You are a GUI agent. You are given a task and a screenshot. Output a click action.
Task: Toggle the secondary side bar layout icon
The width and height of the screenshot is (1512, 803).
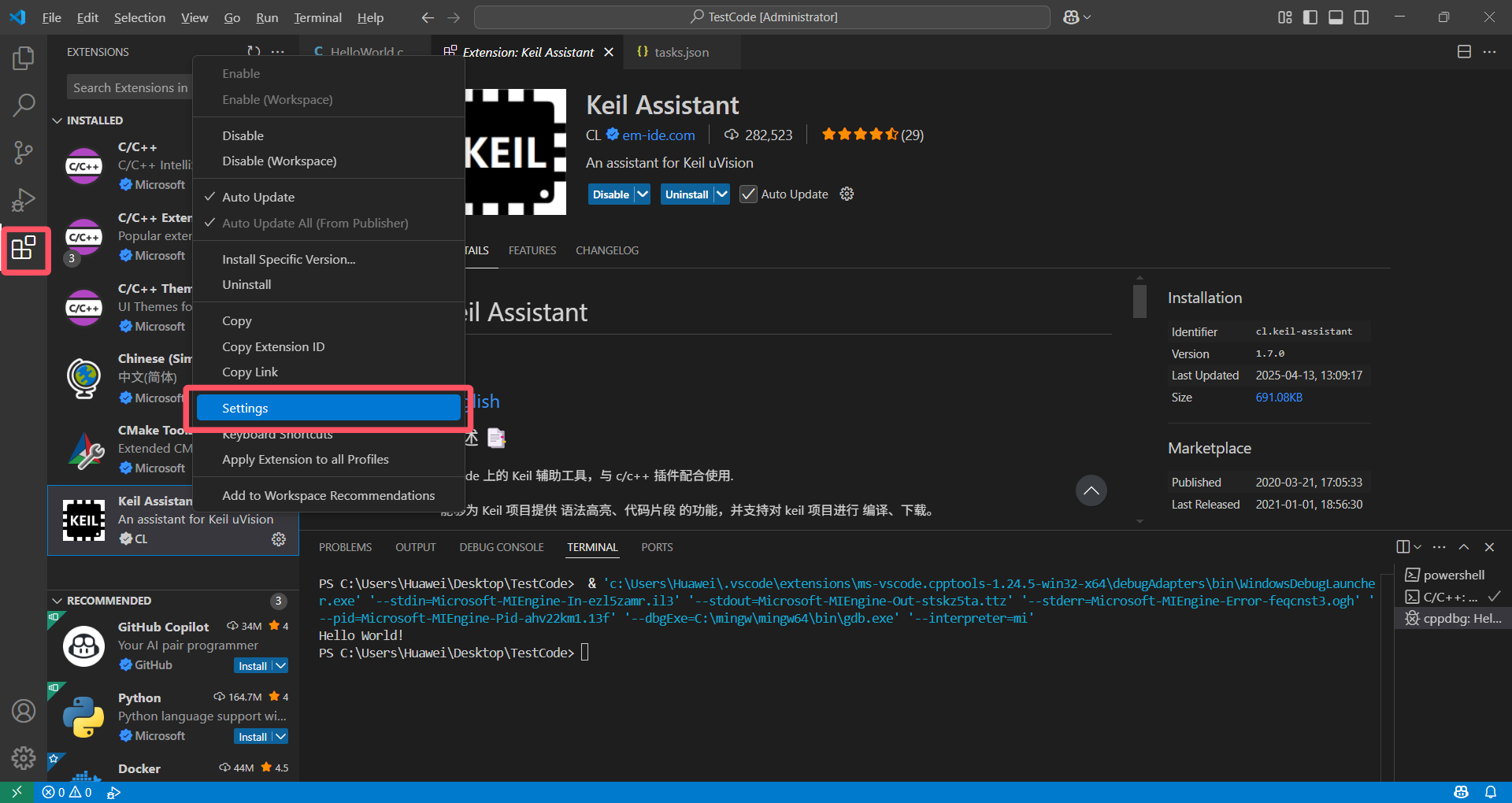coord(1361,17)
